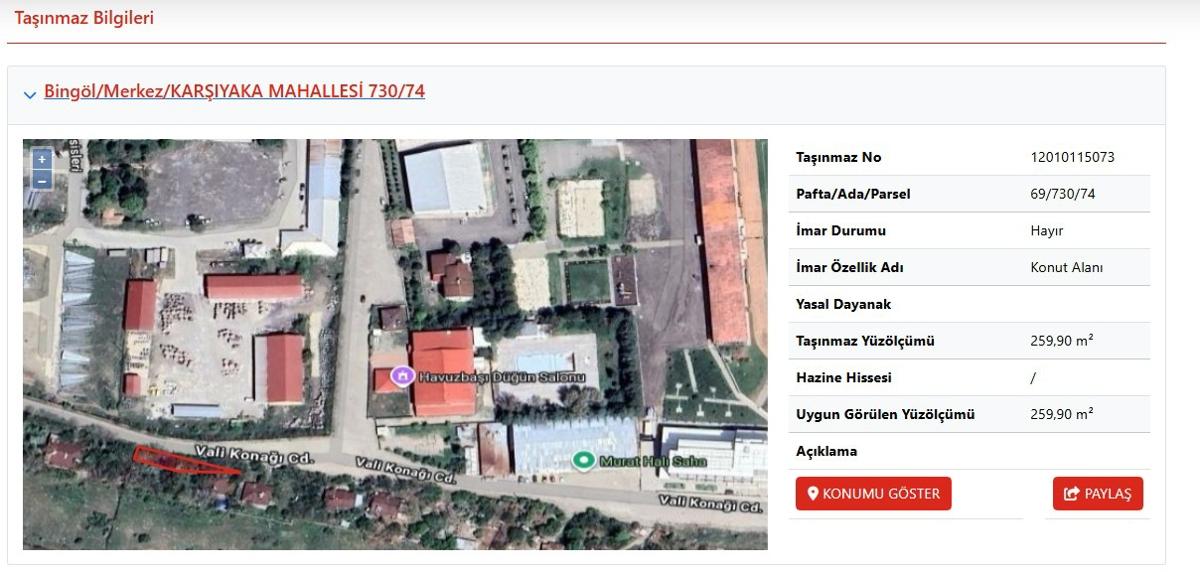
Task: Collapse the Karşıyaka Mahallesi property panel
Action: 30,95
